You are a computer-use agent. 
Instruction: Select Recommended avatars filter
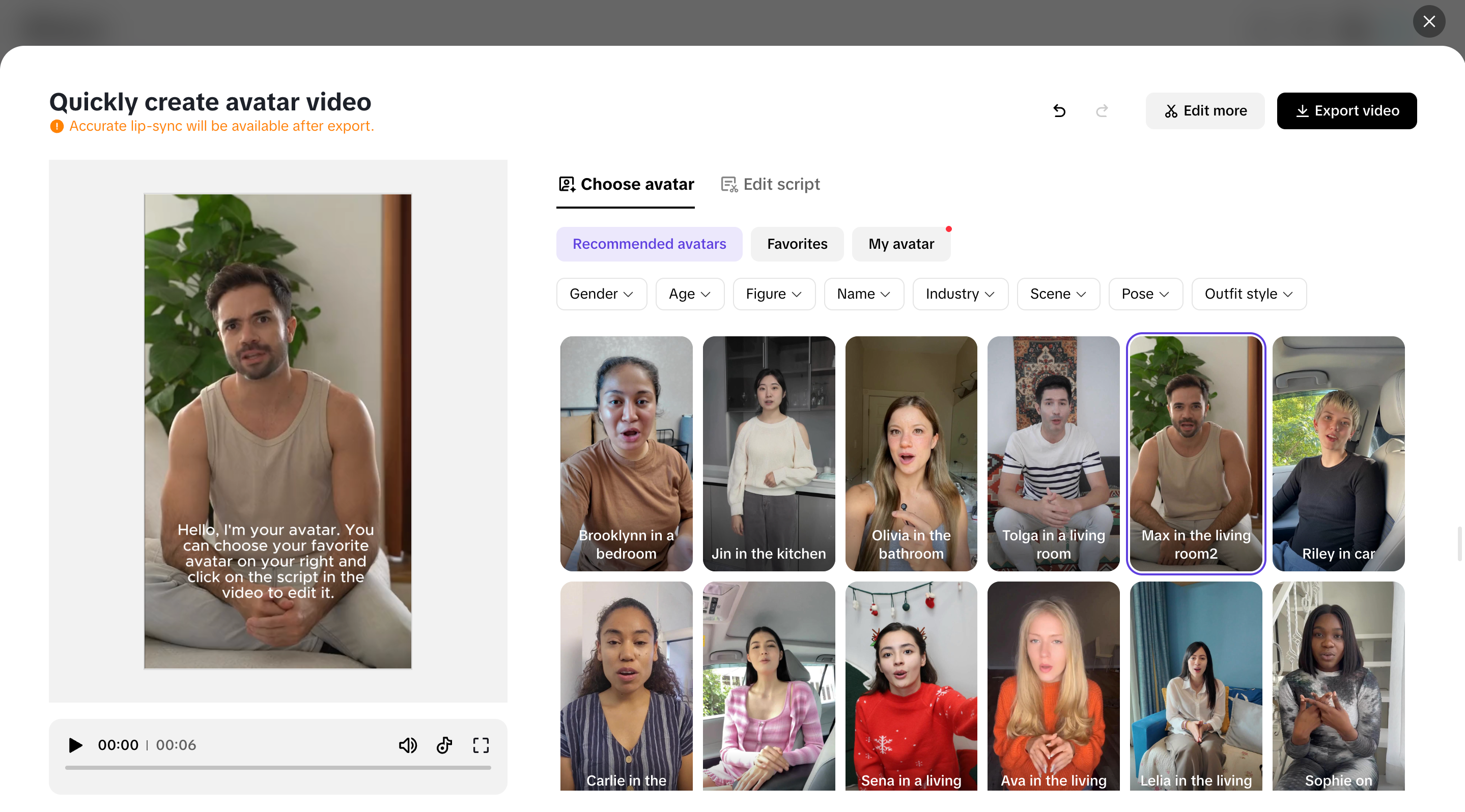coord(649,244)
